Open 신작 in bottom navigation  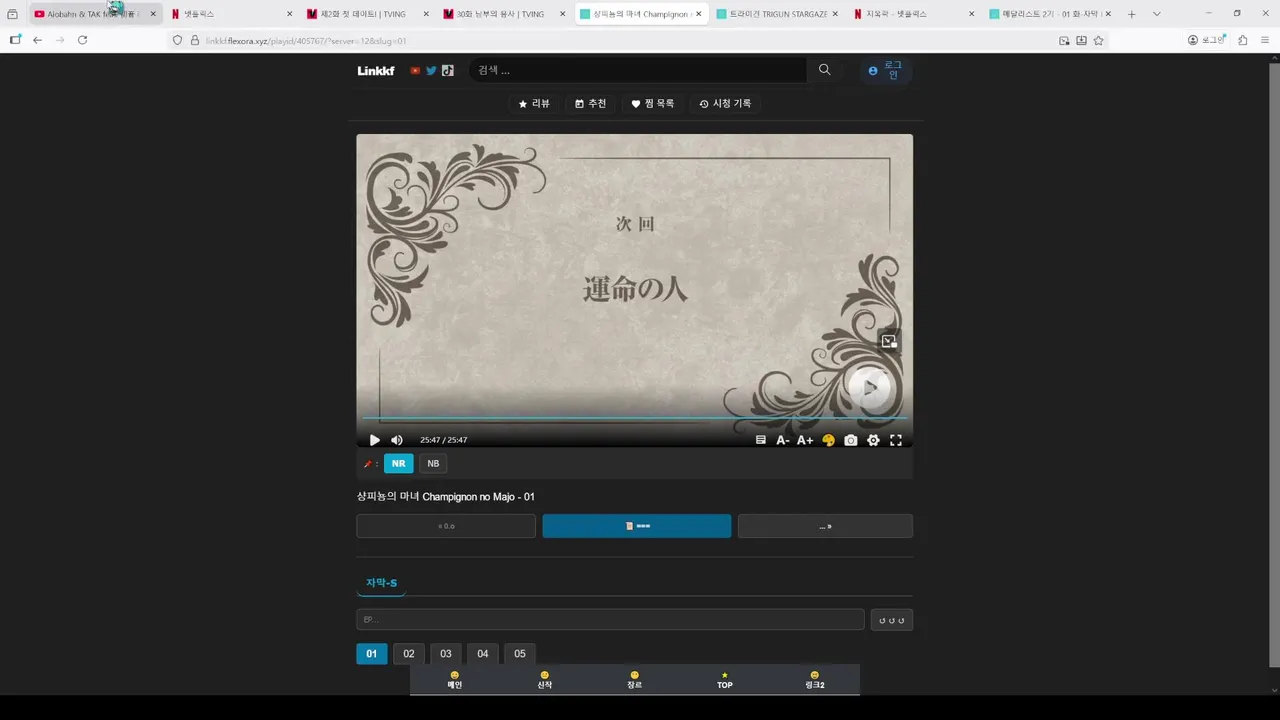[545, 680]
